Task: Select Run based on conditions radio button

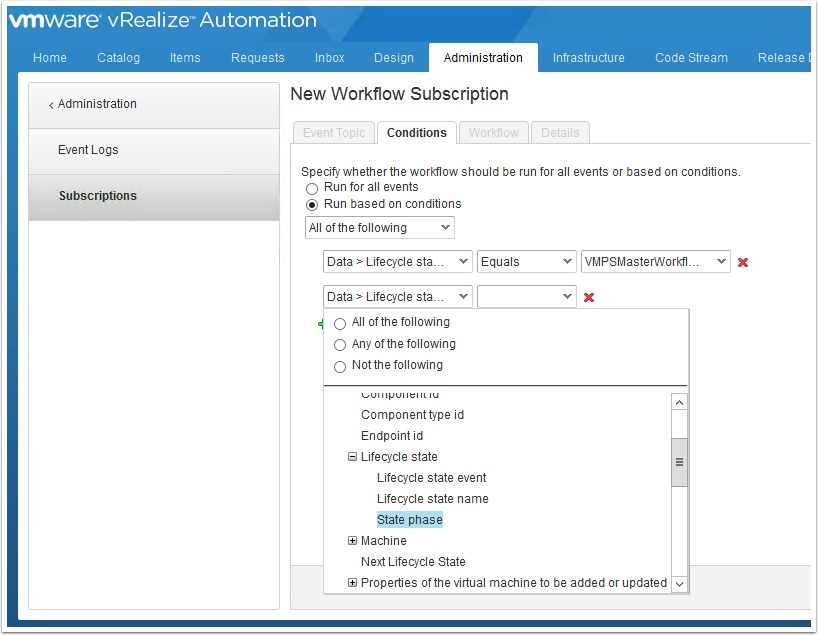Action: pos(312,205)
